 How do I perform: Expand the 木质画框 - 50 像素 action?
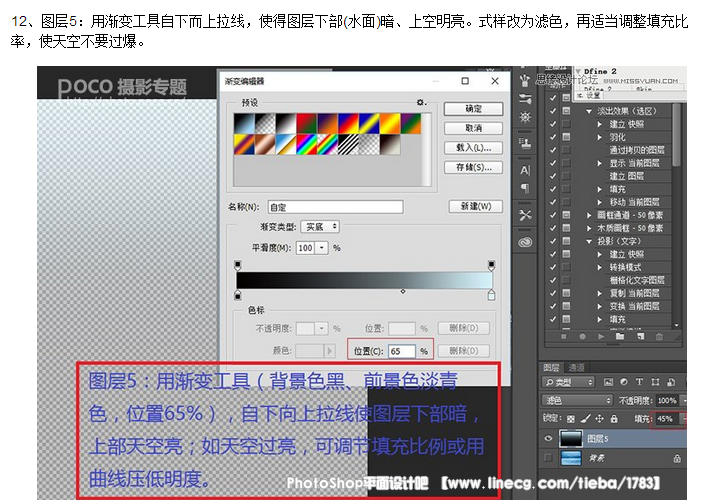[x=589, y=228]
